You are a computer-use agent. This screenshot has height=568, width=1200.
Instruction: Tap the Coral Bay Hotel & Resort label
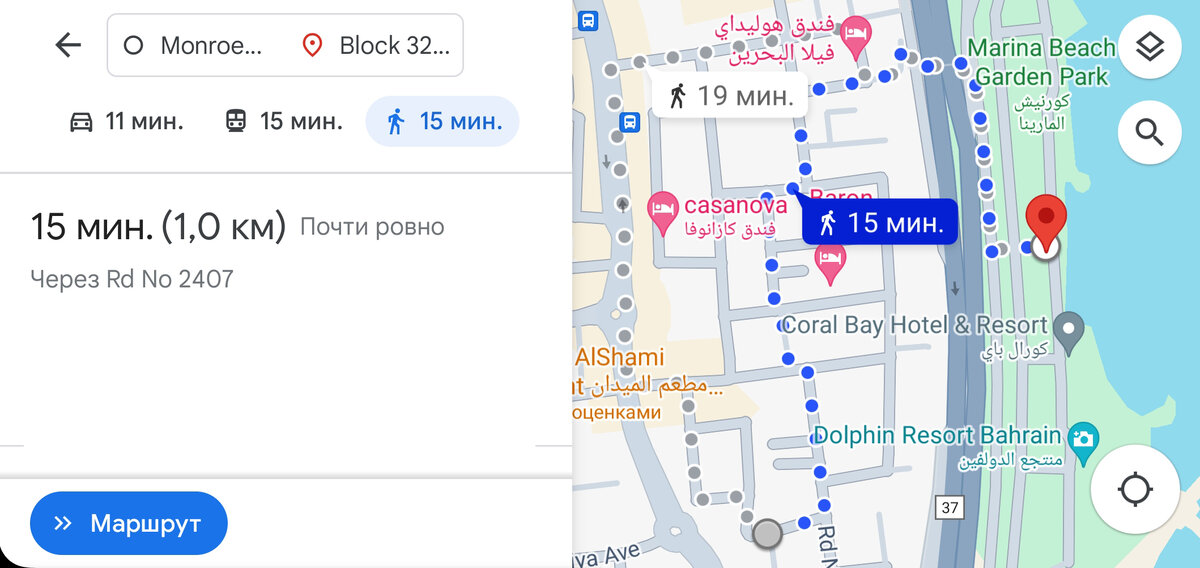pos(914,325)
